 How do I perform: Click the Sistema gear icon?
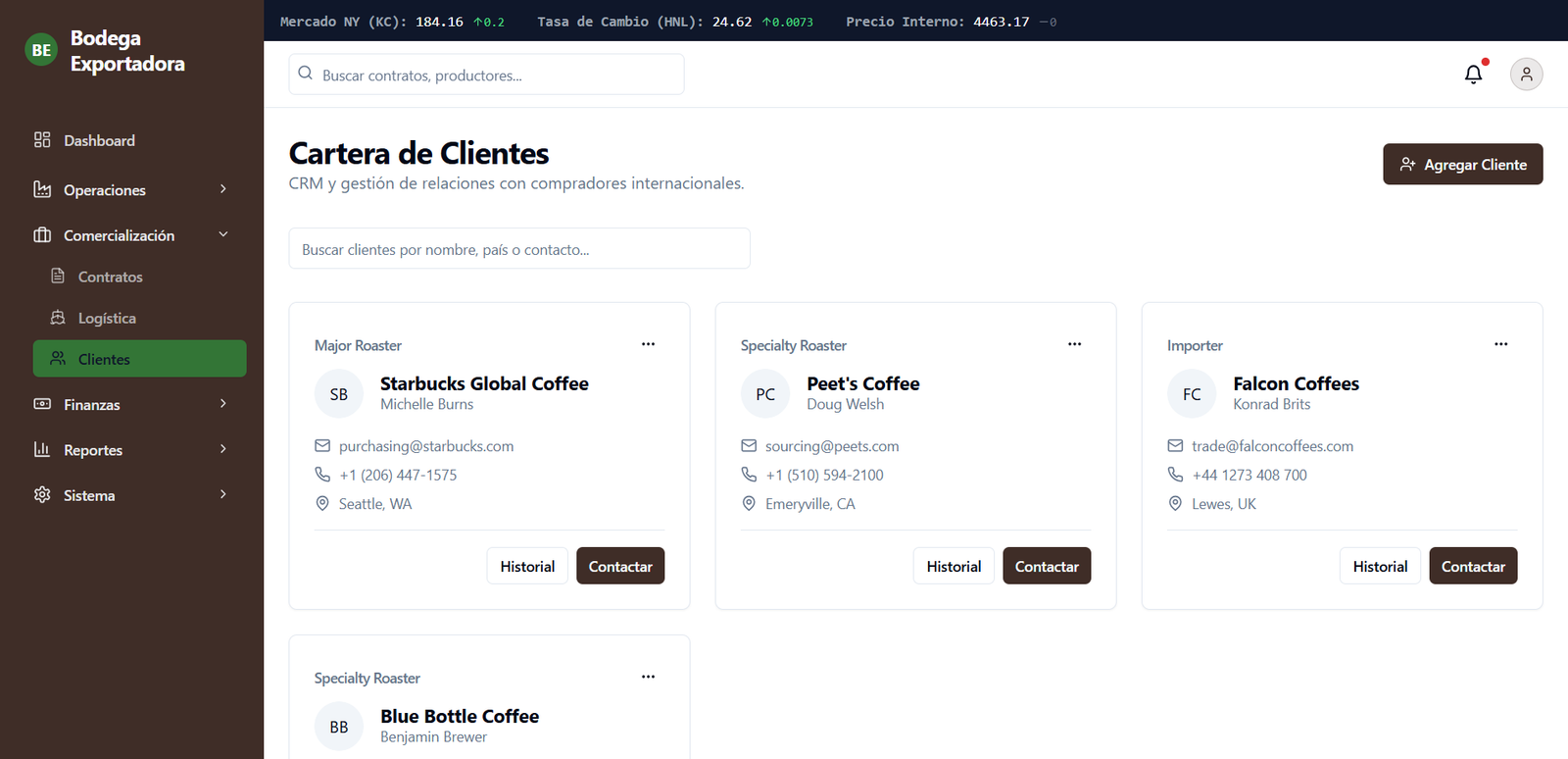[42, 495]
